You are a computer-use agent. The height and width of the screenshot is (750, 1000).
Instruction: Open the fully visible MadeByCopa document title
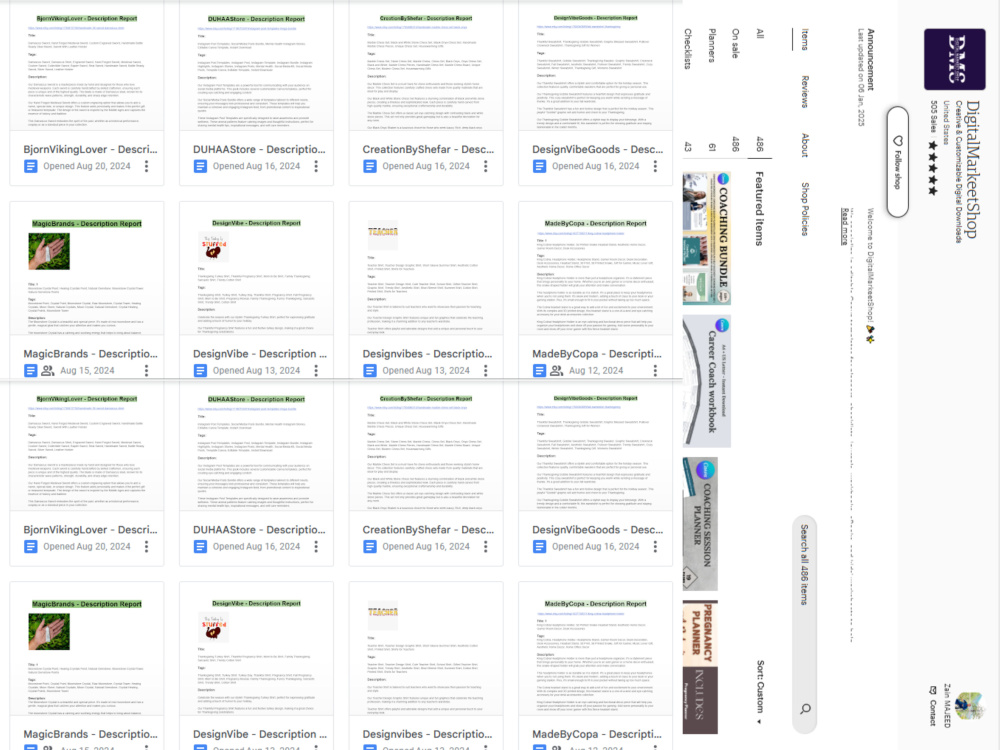596,354
